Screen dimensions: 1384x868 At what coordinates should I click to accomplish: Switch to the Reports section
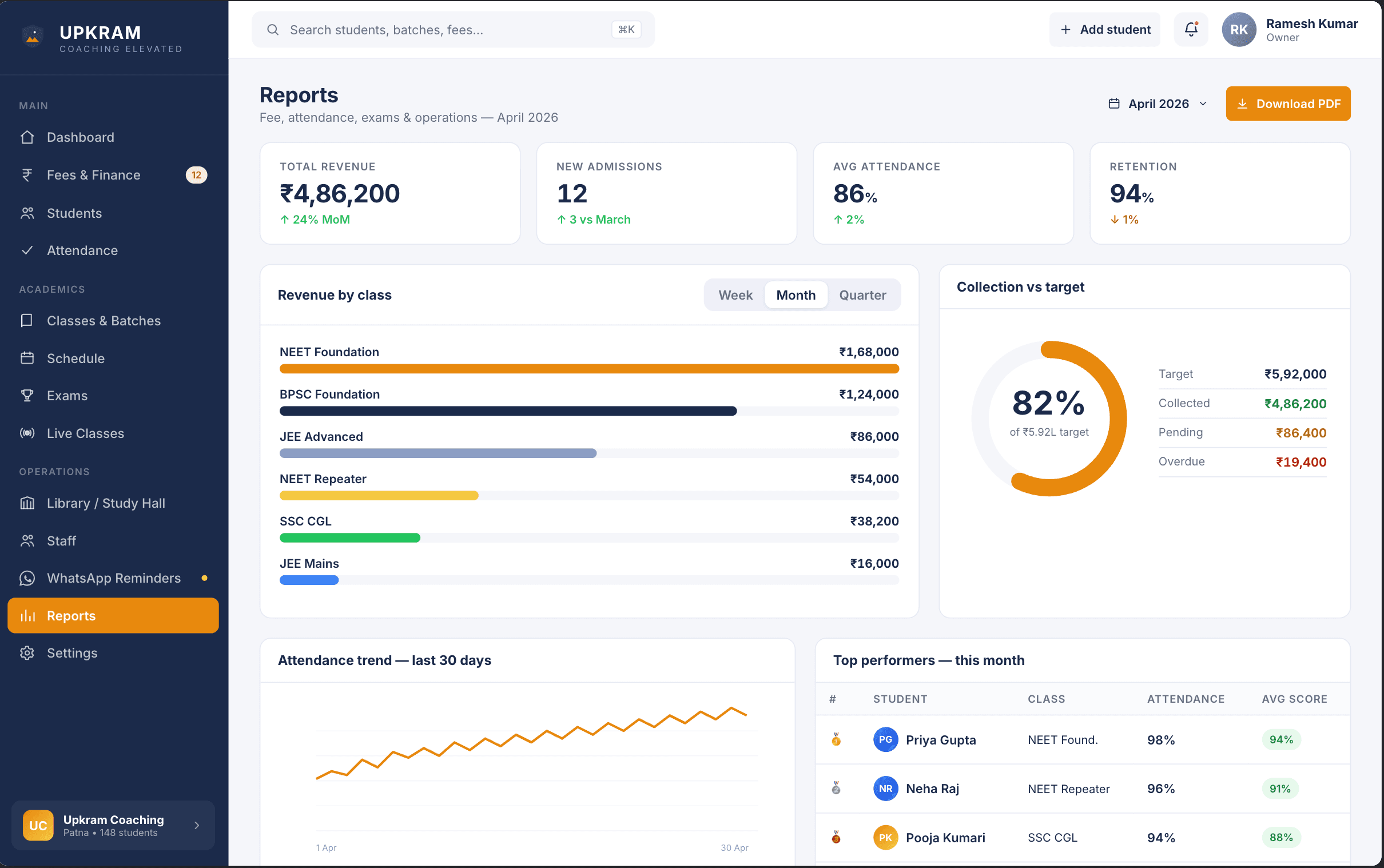(71, 615)
